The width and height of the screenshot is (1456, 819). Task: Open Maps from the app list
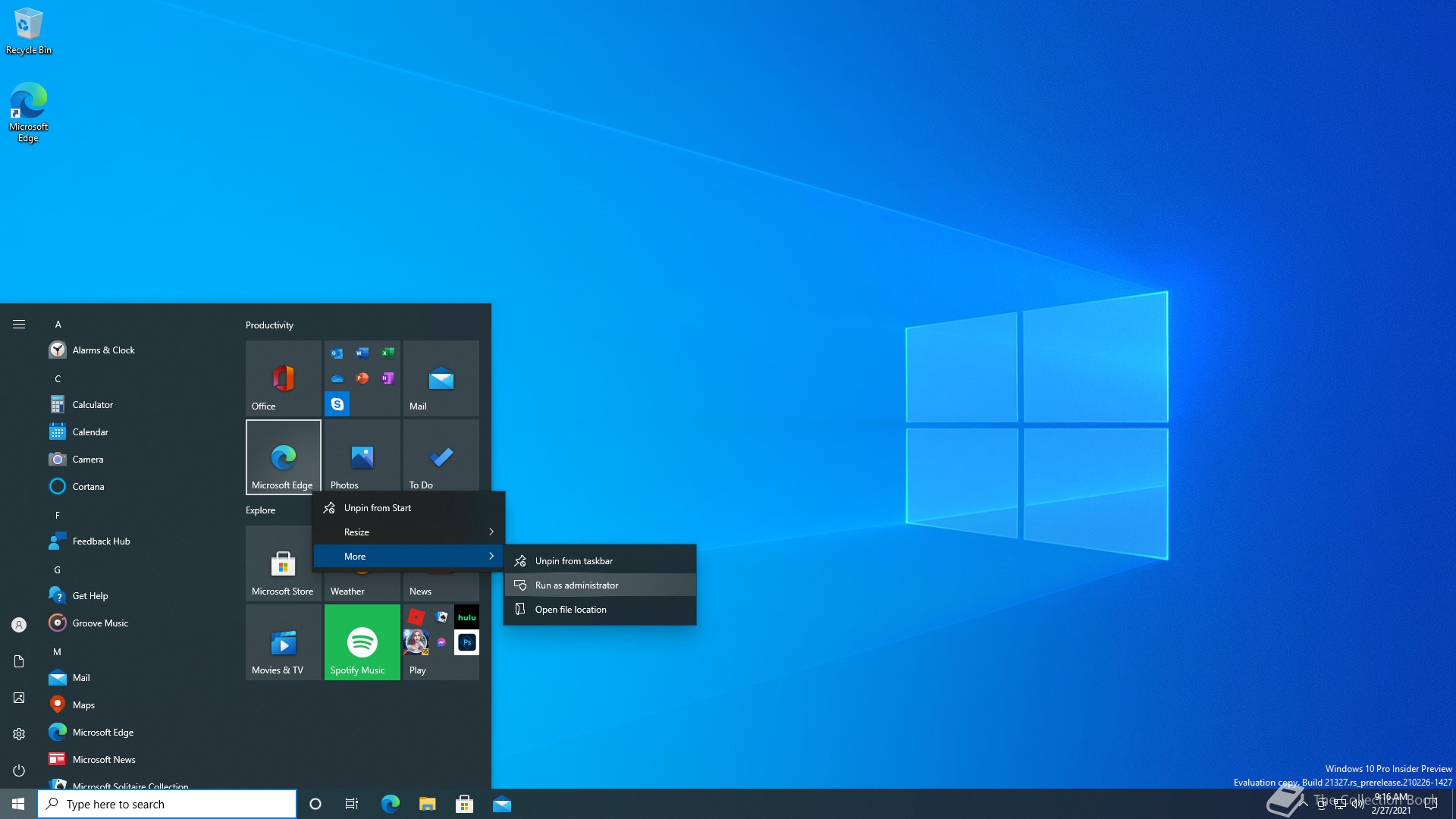click(x=136, y=704)
